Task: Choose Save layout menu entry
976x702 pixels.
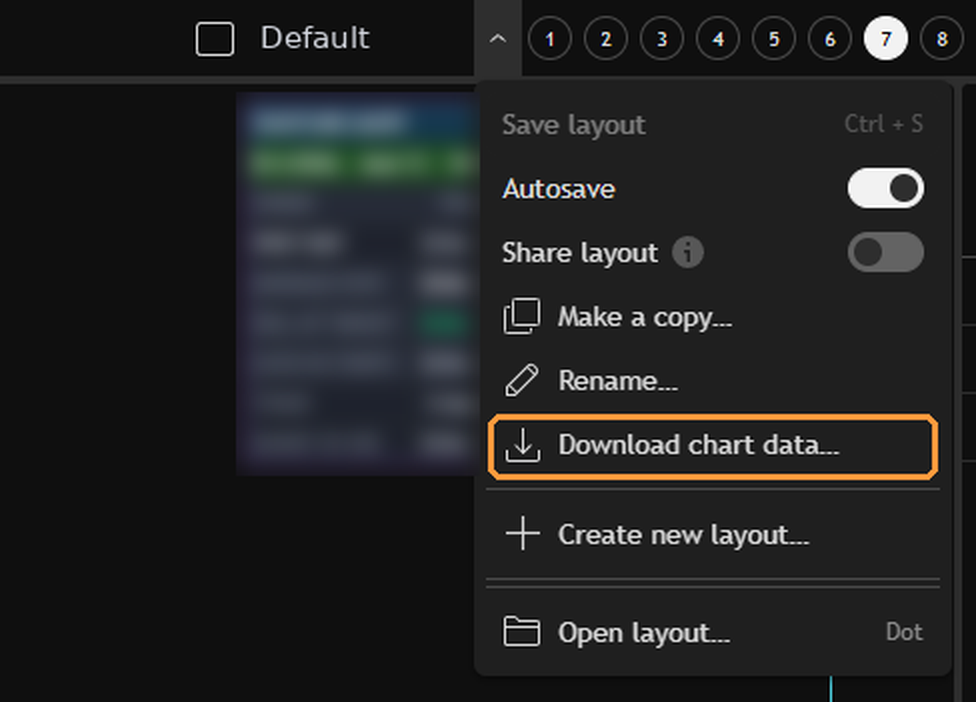Action: pos(713,124)
